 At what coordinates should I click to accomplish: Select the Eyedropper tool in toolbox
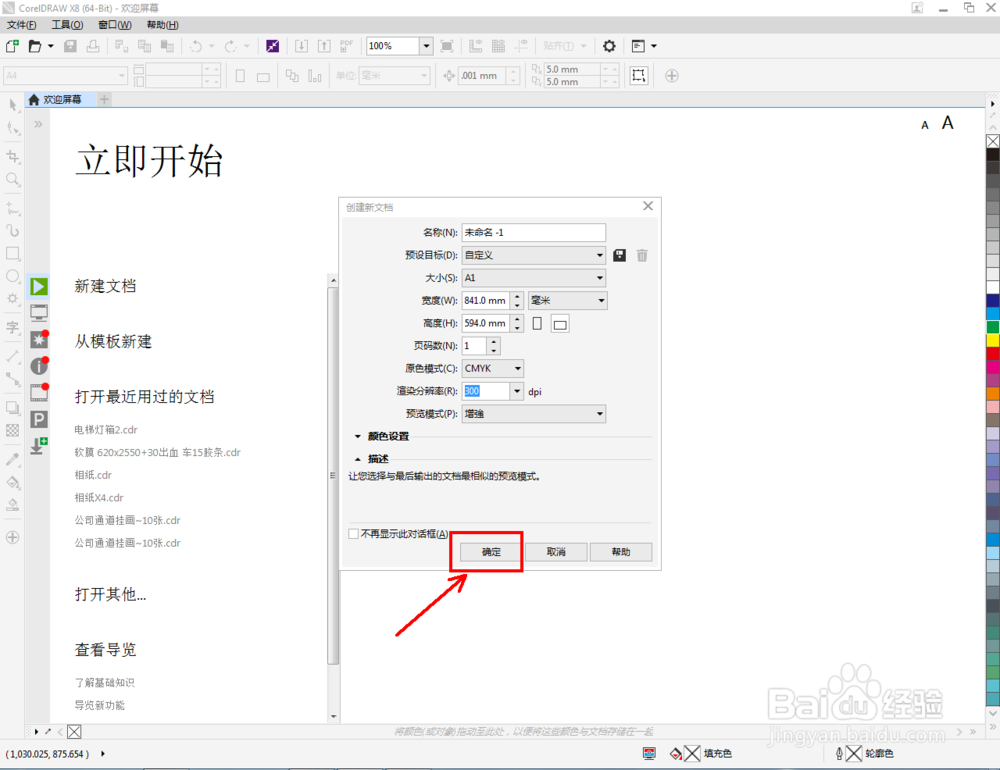[13, 459]
